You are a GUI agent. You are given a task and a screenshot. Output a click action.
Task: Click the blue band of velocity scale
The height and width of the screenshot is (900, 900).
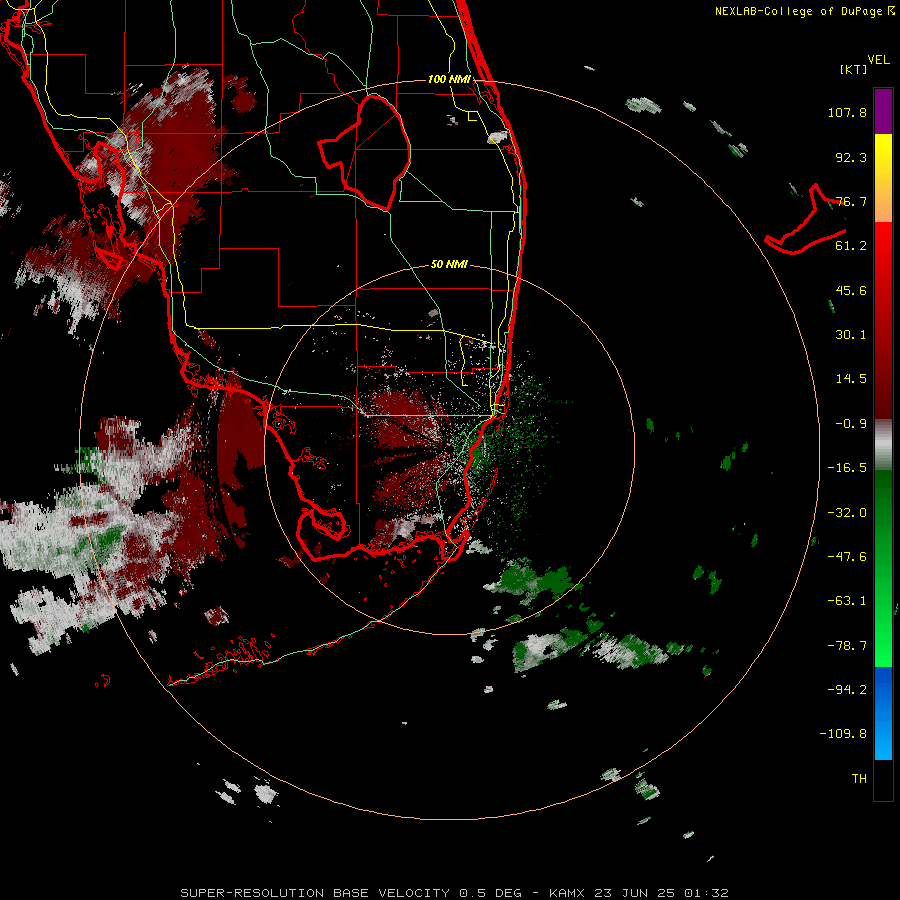click(x=883, y=713)
